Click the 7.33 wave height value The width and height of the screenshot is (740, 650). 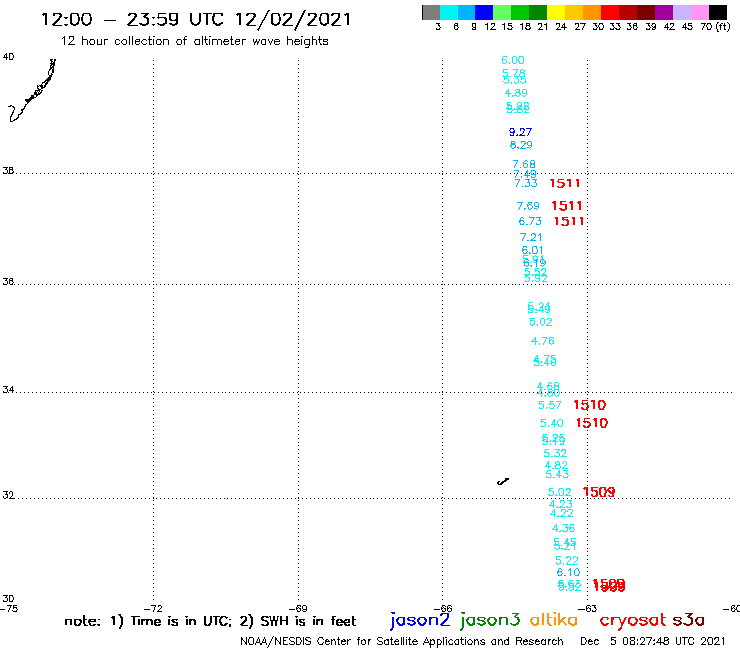click(x=526, y=183)
